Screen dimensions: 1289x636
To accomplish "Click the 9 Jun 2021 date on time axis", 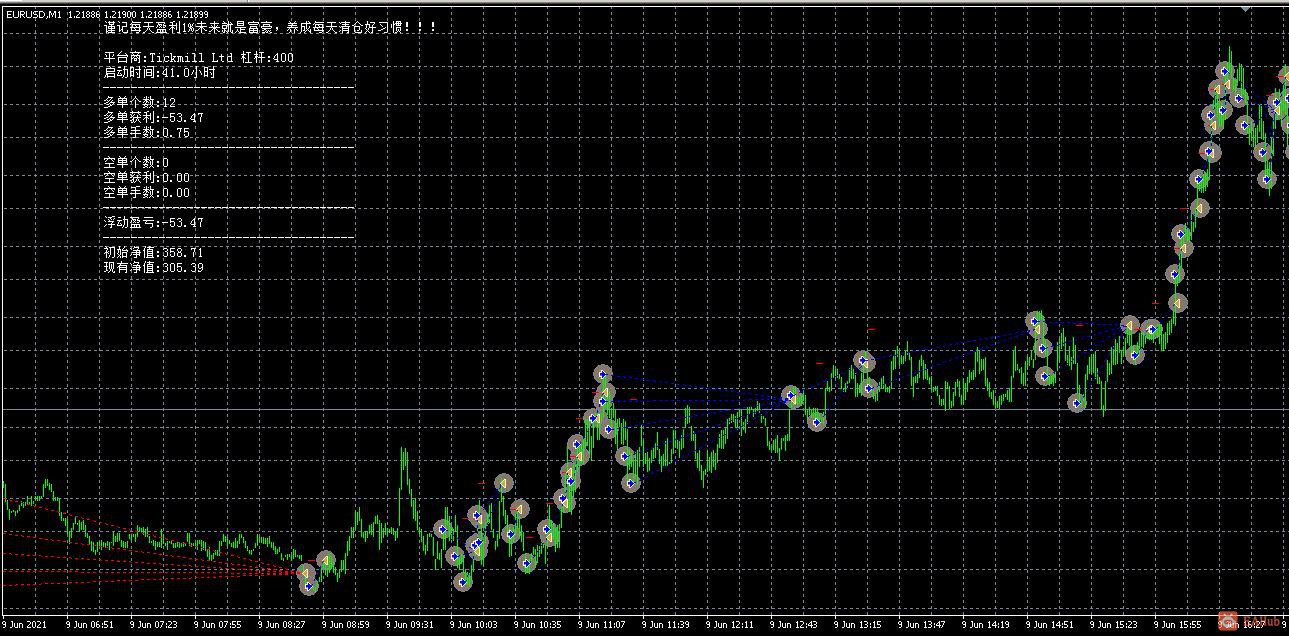I will 24,625.
